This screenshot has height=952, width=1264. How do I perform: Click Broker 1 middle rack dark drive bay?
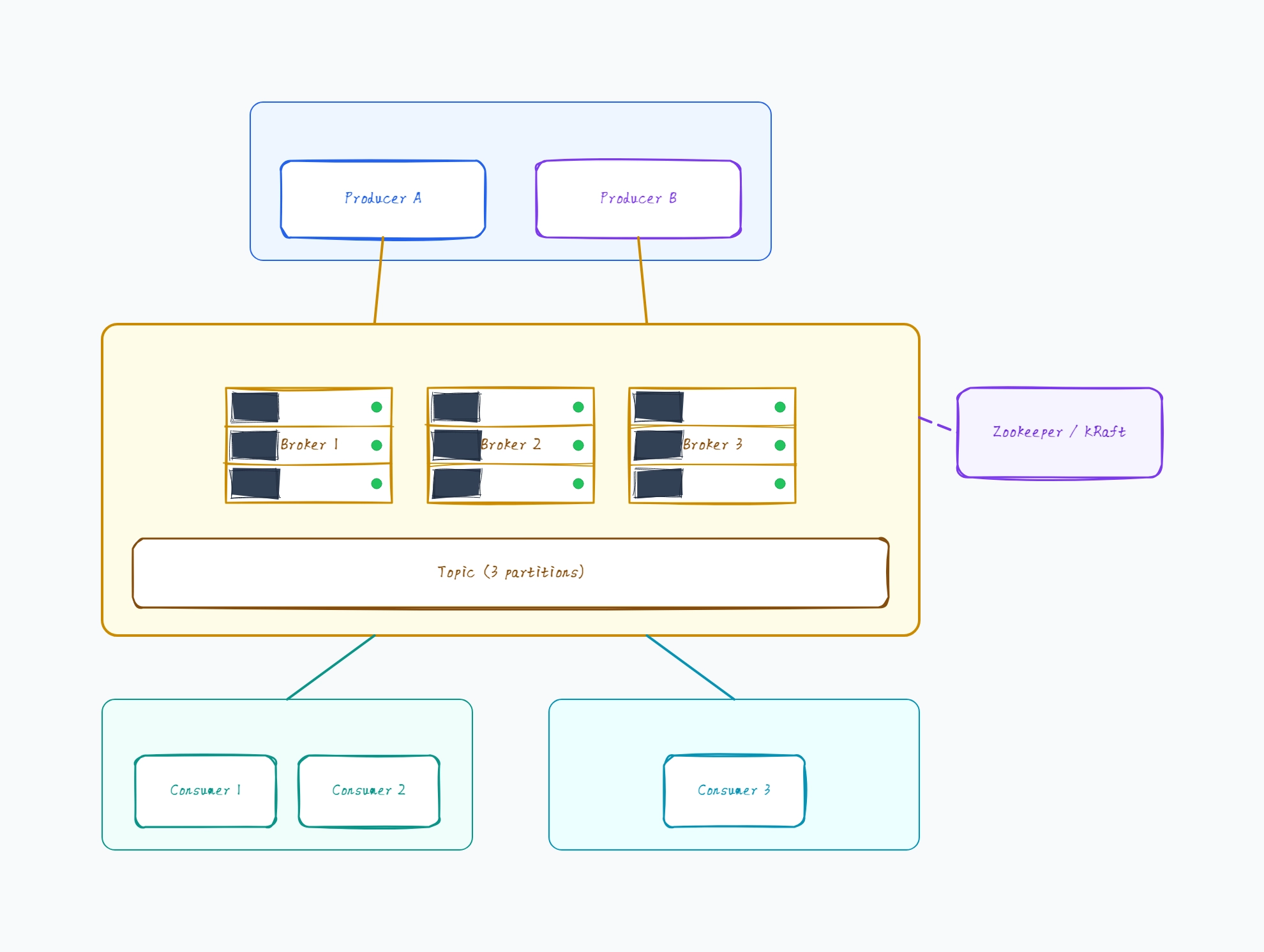[255, 445]
